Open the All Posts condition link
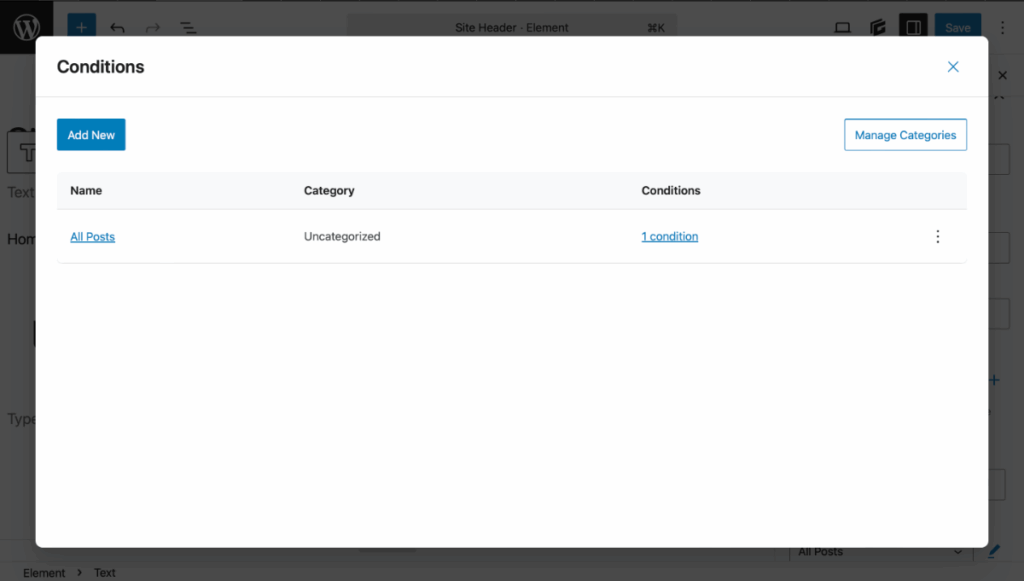Screen dimensions: 1024x581 pyautogui.click(x=93, y=236)
